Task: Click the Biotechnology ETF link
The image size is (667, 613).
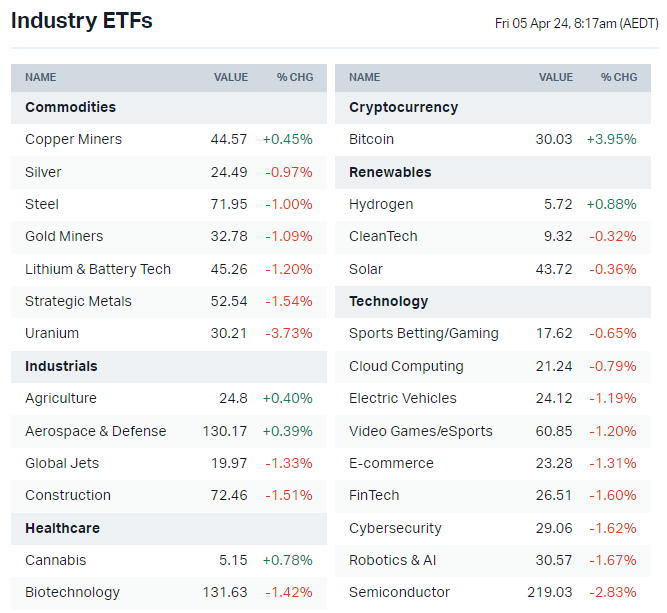Action: (x=72, y=592)
